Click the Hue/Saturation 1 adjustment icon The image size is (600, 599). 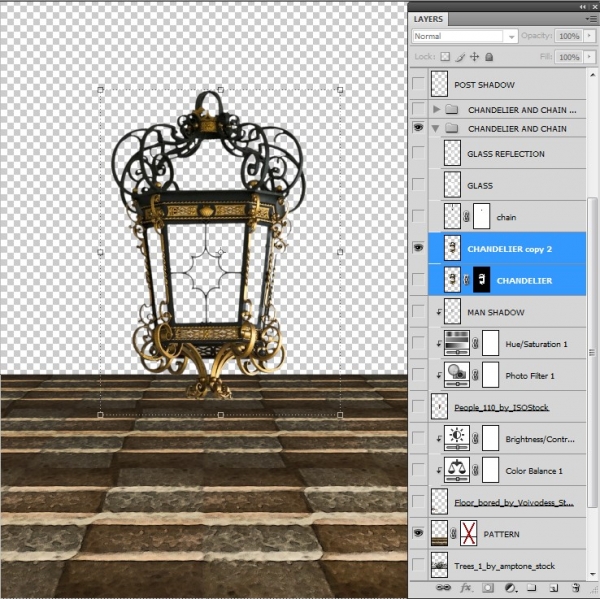click(x=457, y=343)
